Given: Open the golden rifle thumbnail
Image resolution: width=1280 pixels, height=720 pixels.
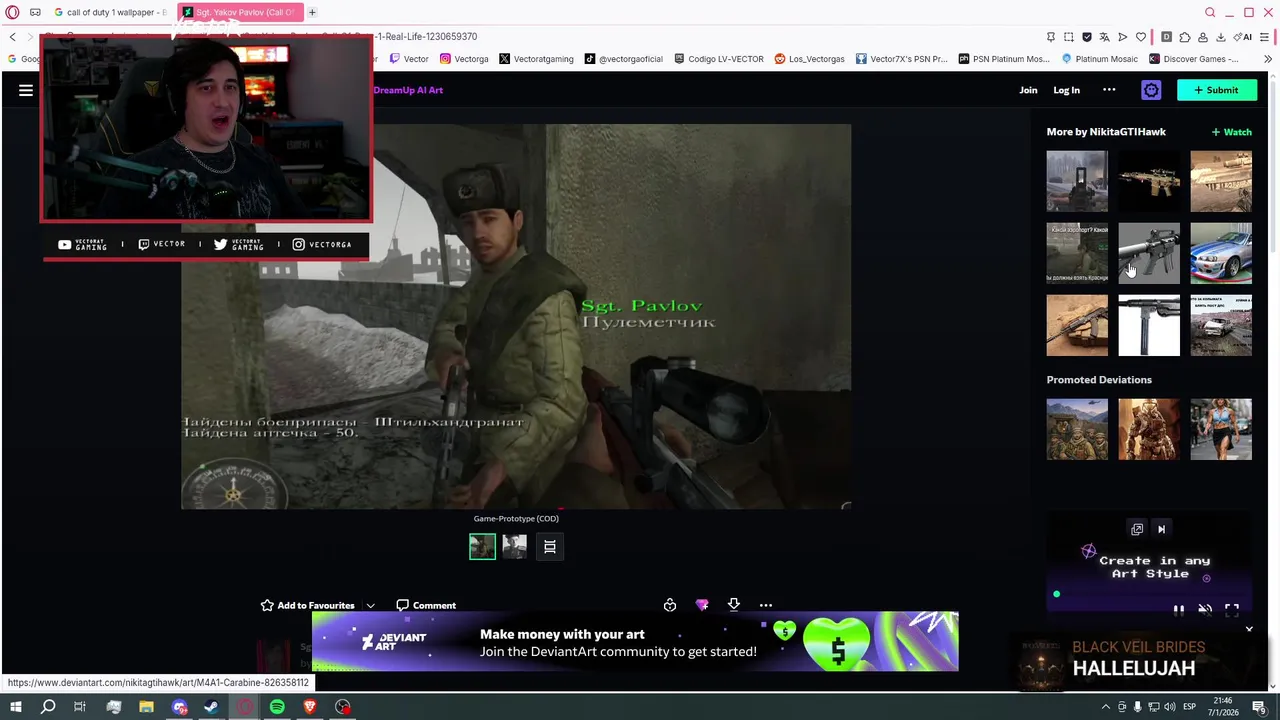Looking at the screenshot, I should (1149, 181).
